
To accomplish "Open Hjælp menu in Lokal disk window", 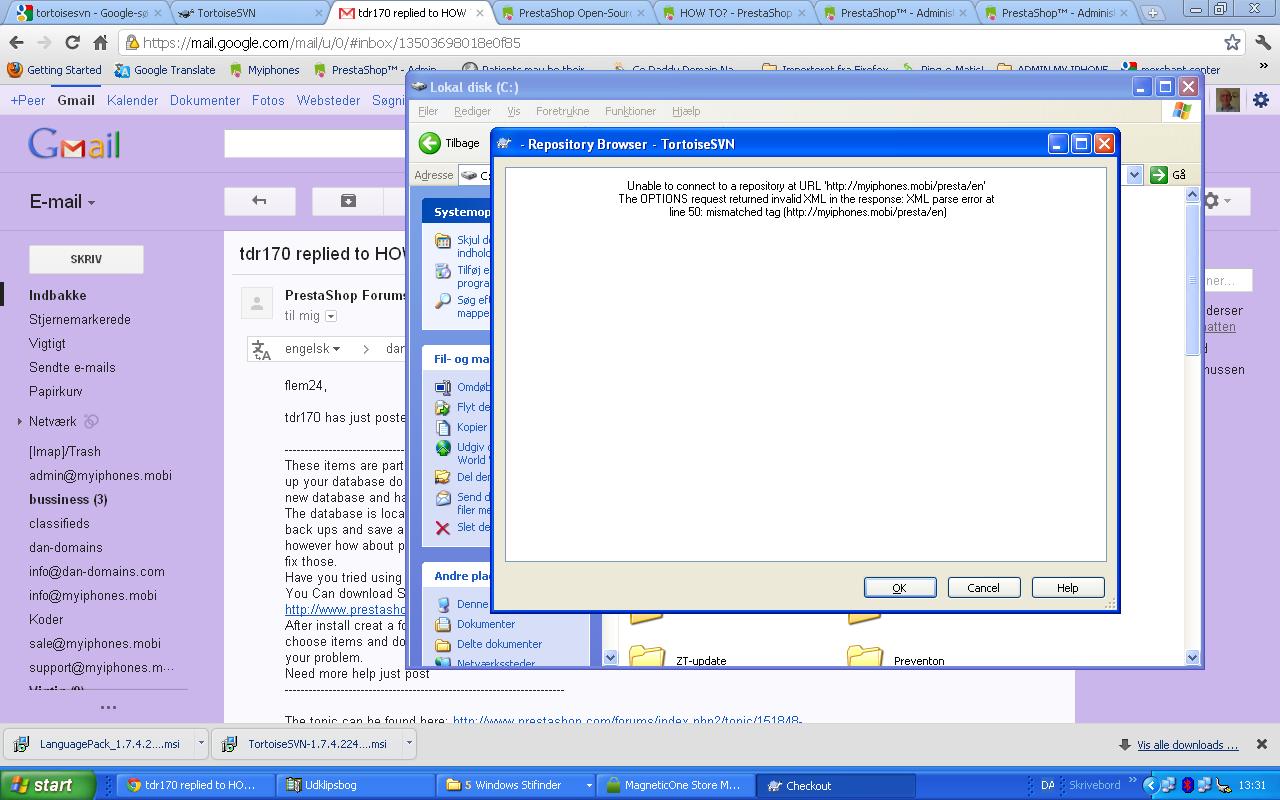I will tap(686, 111).
